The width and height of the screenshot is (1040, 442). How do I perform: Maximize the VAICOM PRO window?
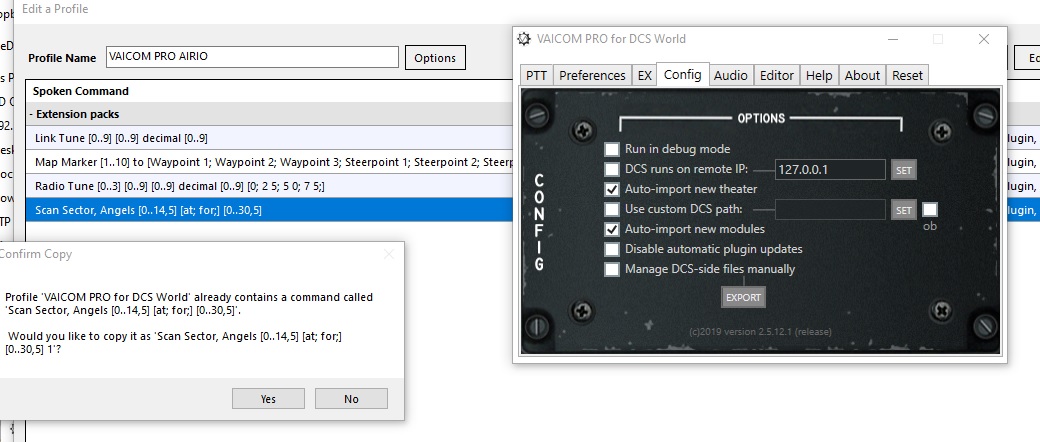pyautogui.click(x=937, y=39)
